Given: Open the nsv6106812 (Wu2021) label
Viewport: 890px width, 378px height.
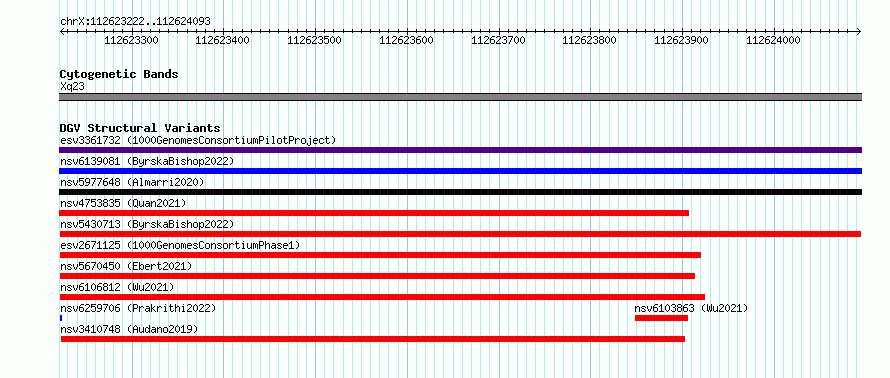Looking at the screenshot, I should [117, 287].
